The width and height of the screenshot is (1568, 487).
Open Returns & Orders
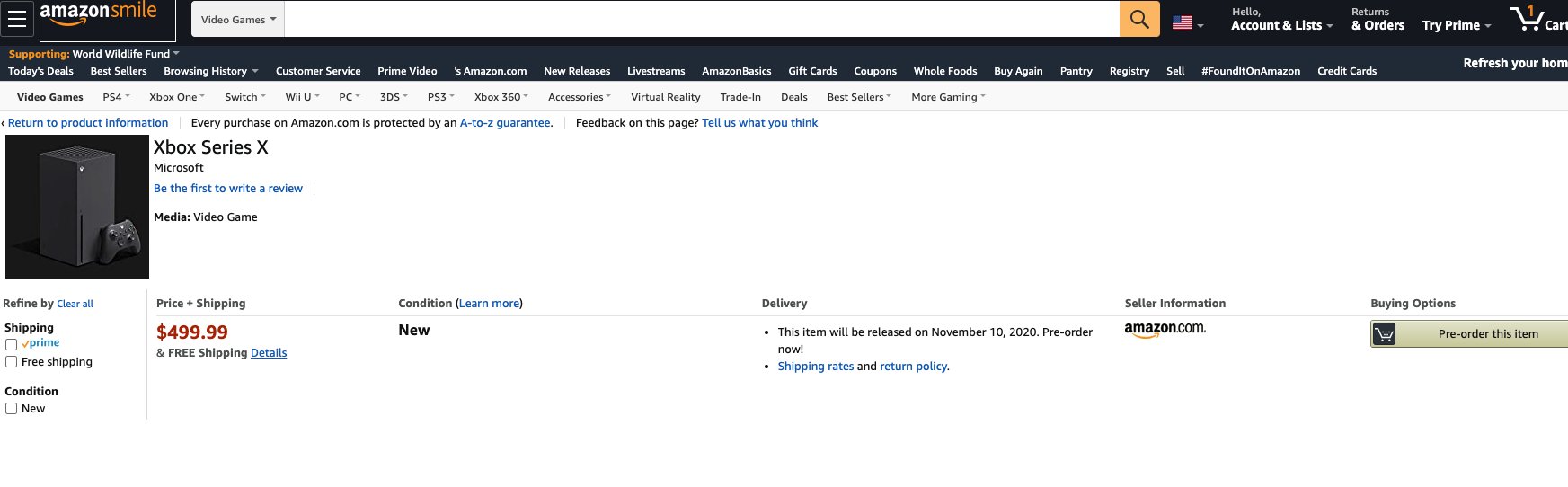(x=1378, y=19)
